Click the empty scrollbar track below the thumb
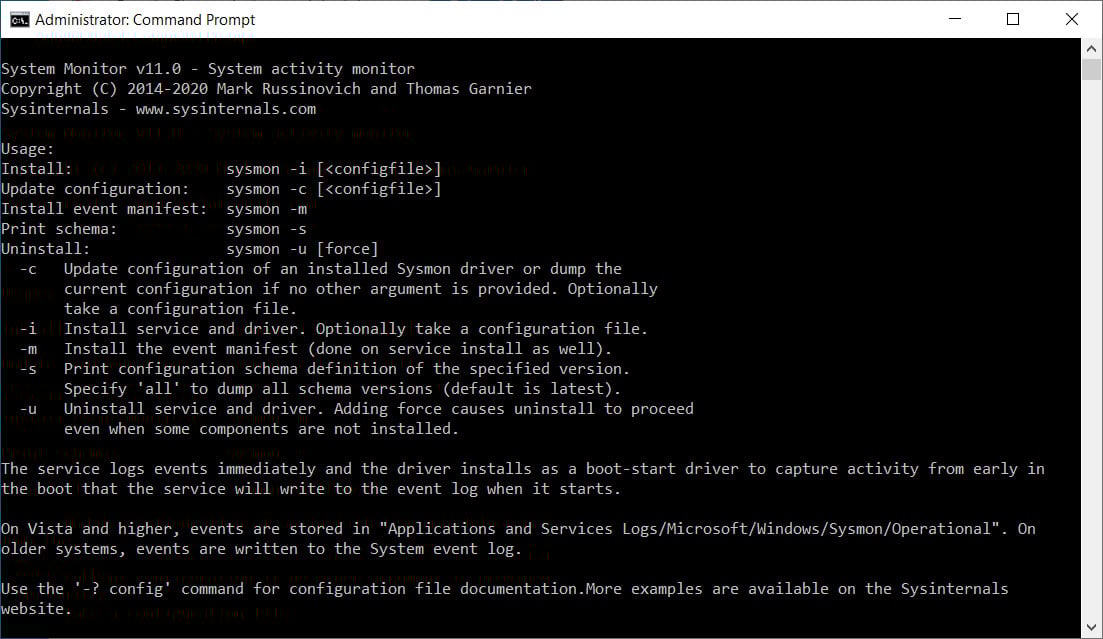 point(1092,350)
